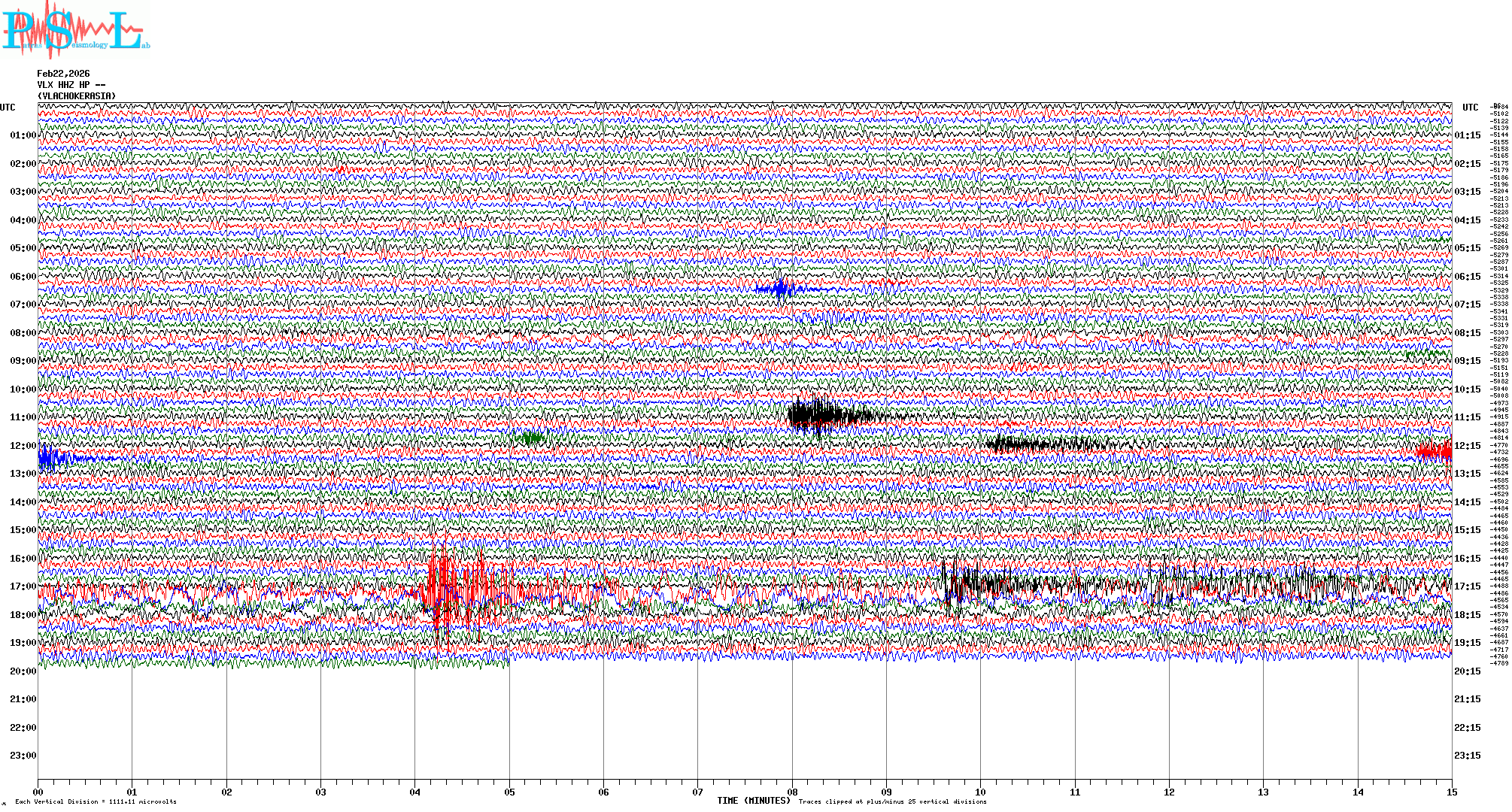Click the PSL Seismology Lab logo

click(74, 30)
